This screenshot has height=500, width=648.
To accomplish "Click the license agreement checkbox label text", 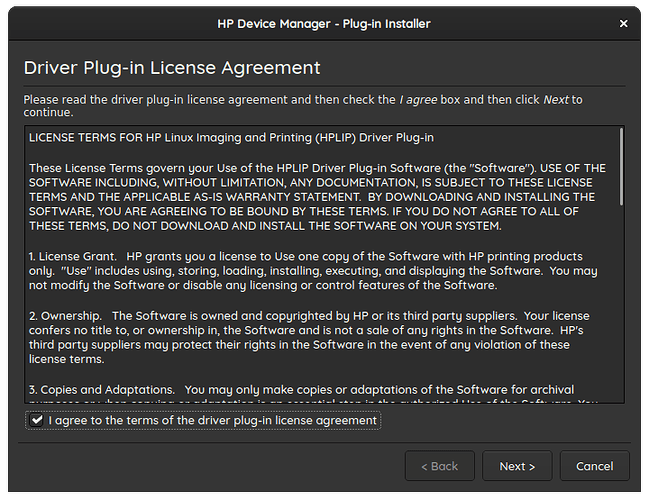I will (x=212, y=421).
